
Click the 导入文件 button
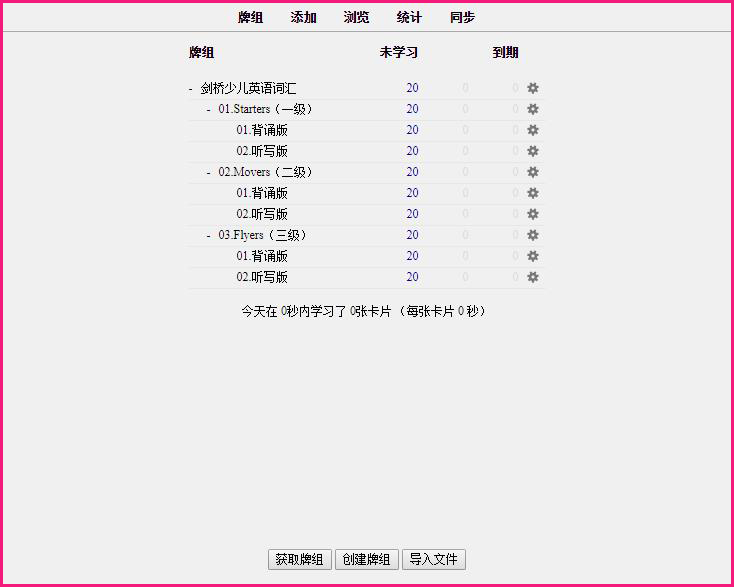434,559
